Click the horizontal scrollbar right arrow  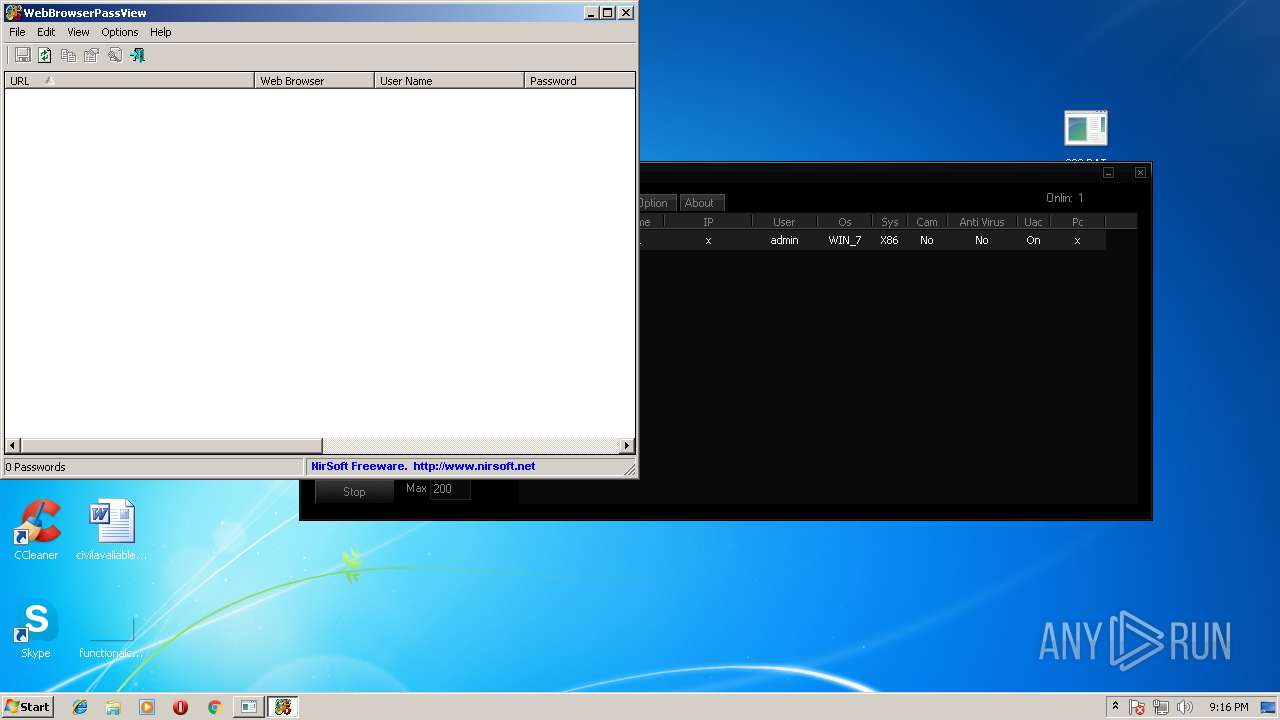tap(627, 446)
